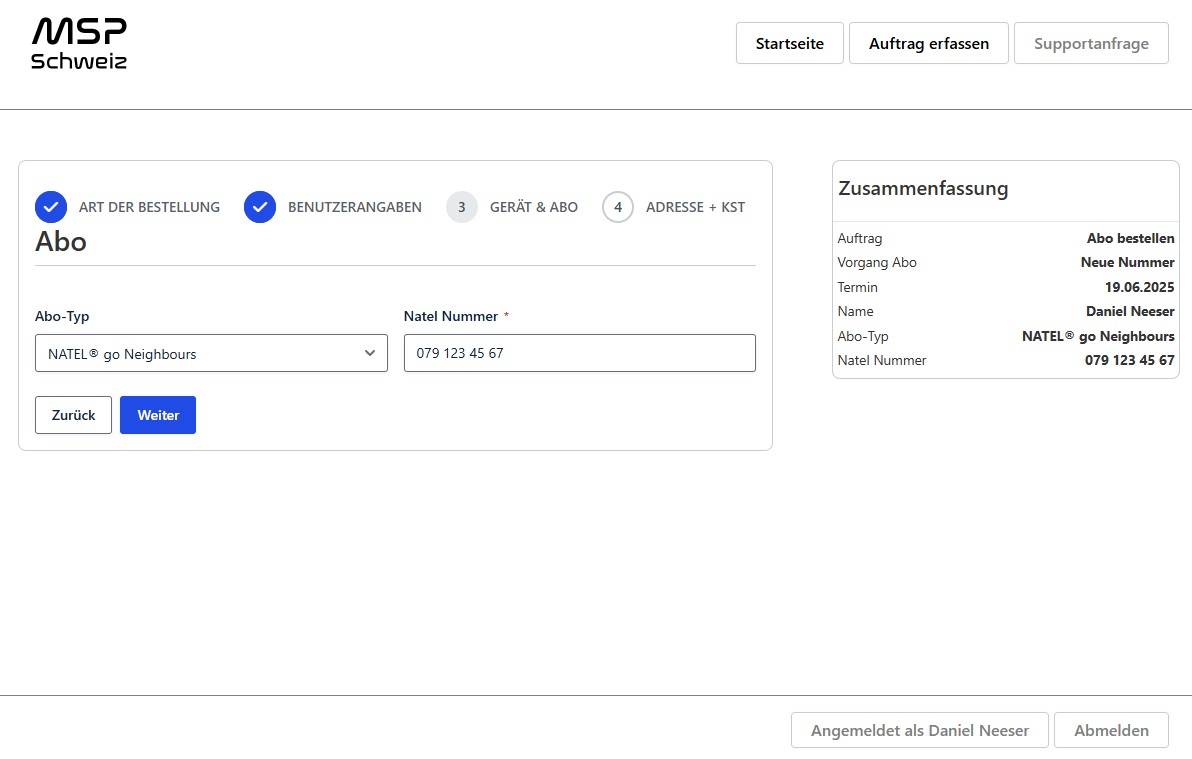Click the Supportanfrage navigation button

[x=1091, y=43]
